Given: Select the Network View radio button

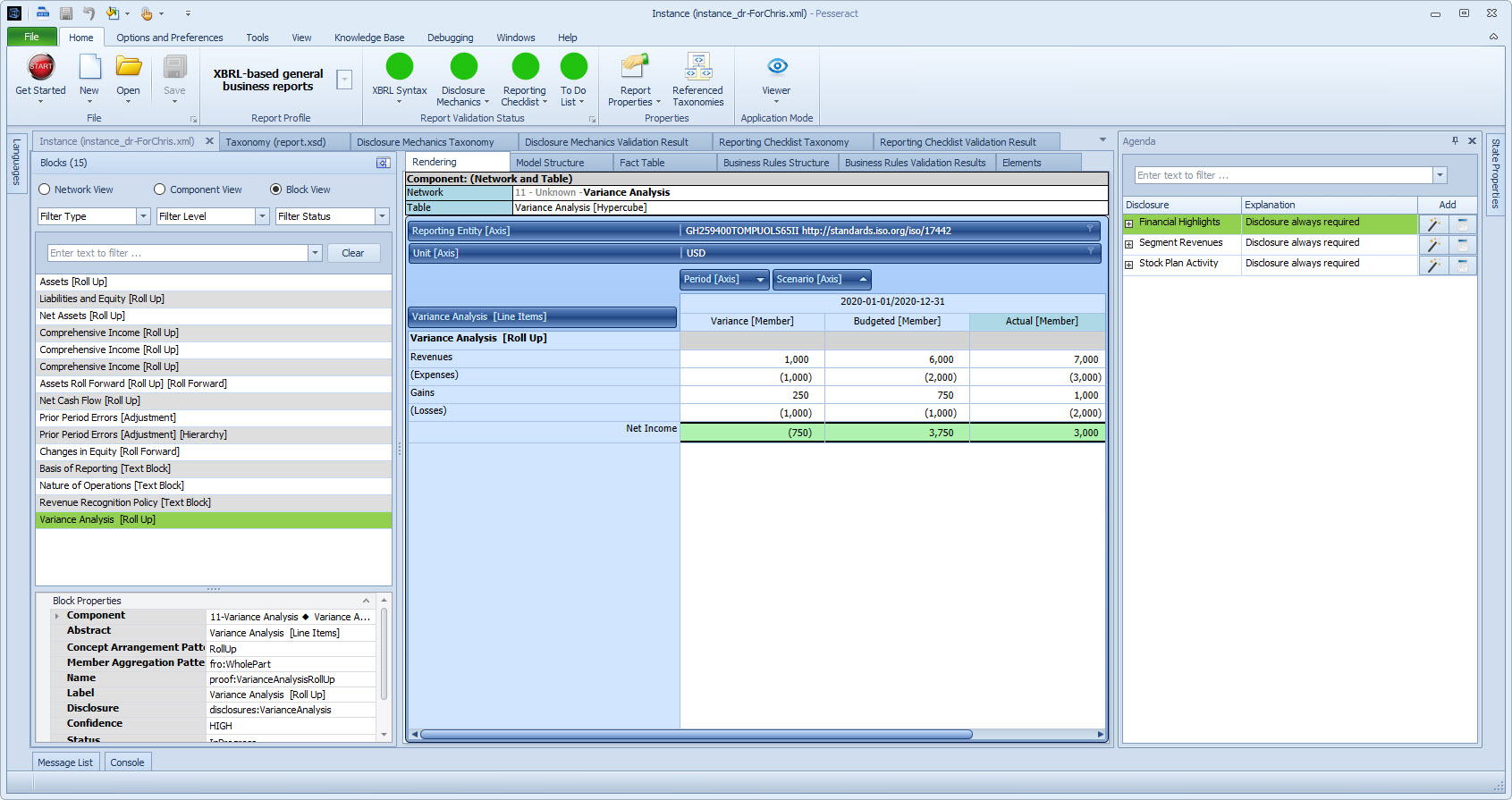Looking at the screenshot, I should pyautogui.click(x=45, y=189).
